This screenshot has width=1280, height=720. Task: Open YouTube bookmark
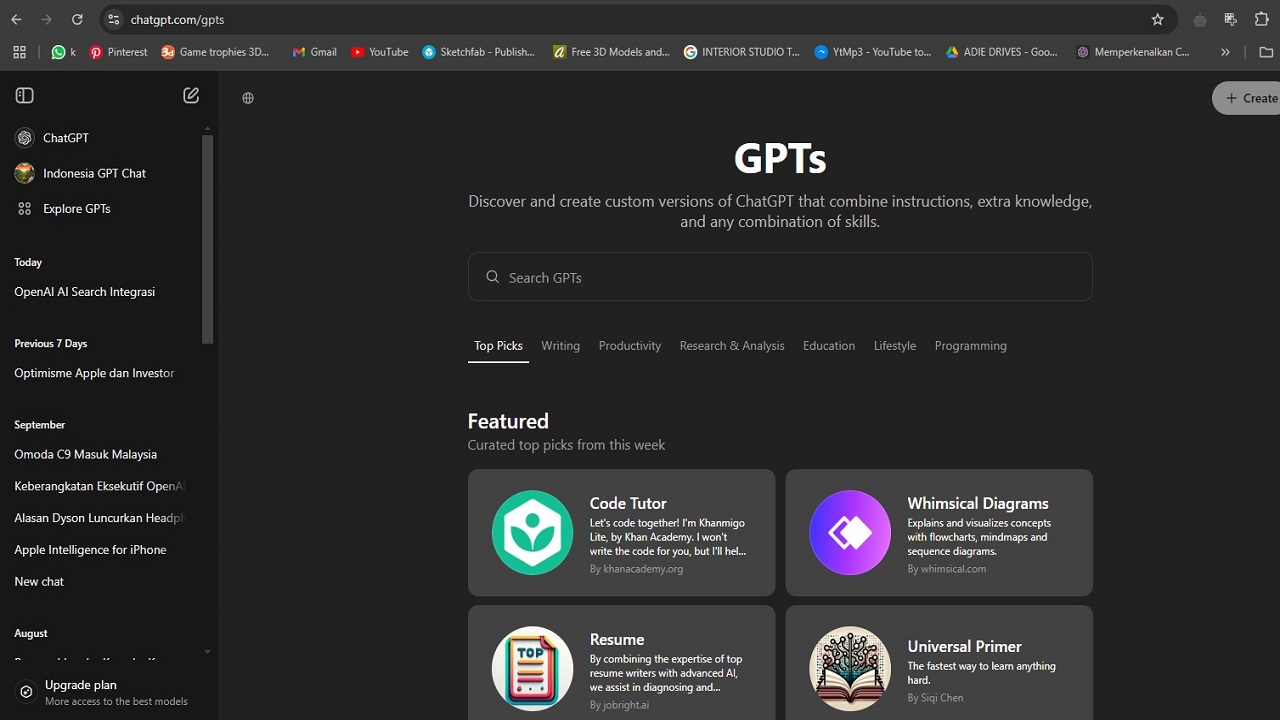coord(379,52)
